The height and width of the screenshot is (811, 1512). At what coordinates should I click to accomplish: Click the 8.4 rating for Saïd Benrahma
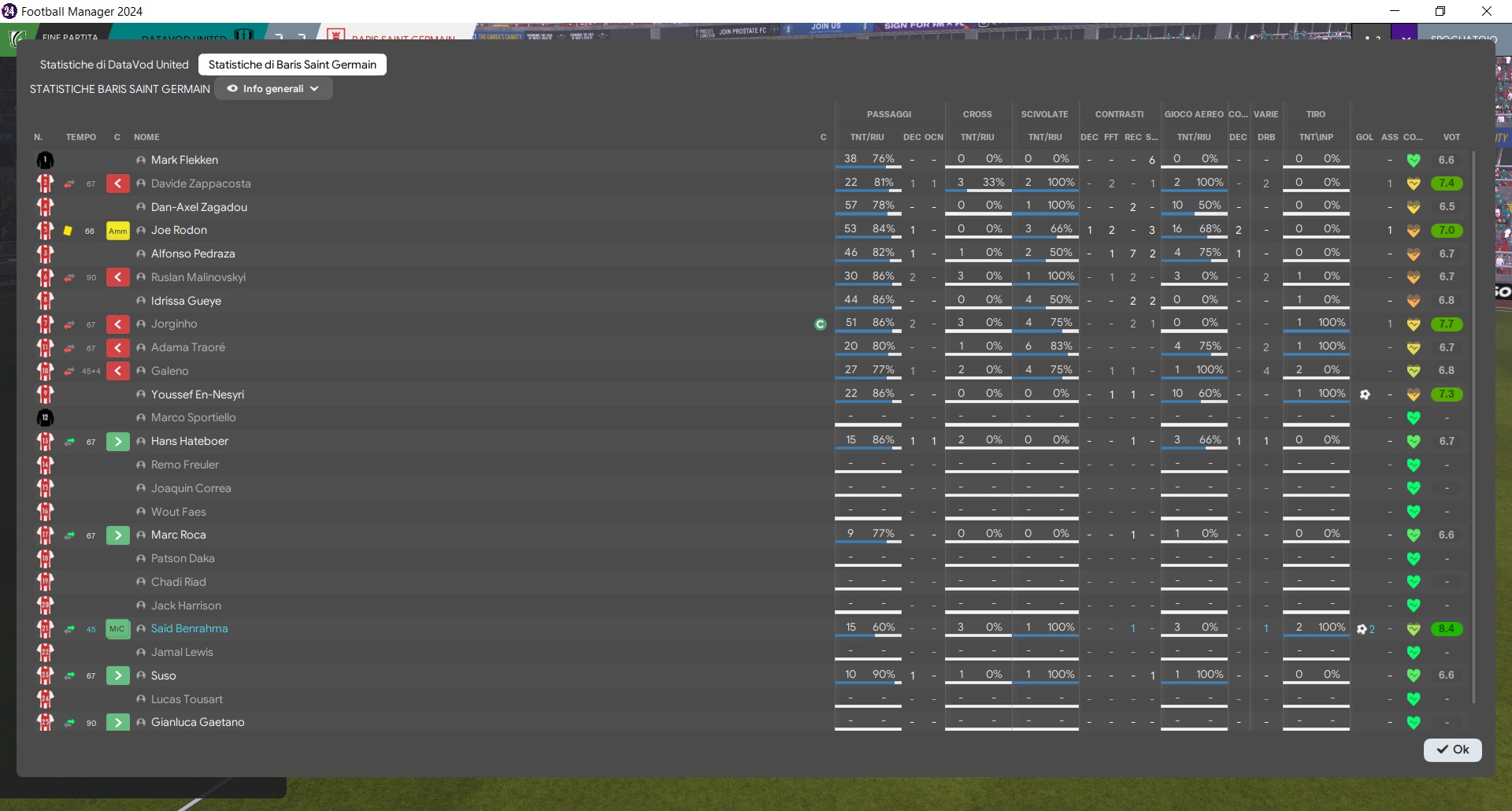(x=1447, y=629)
